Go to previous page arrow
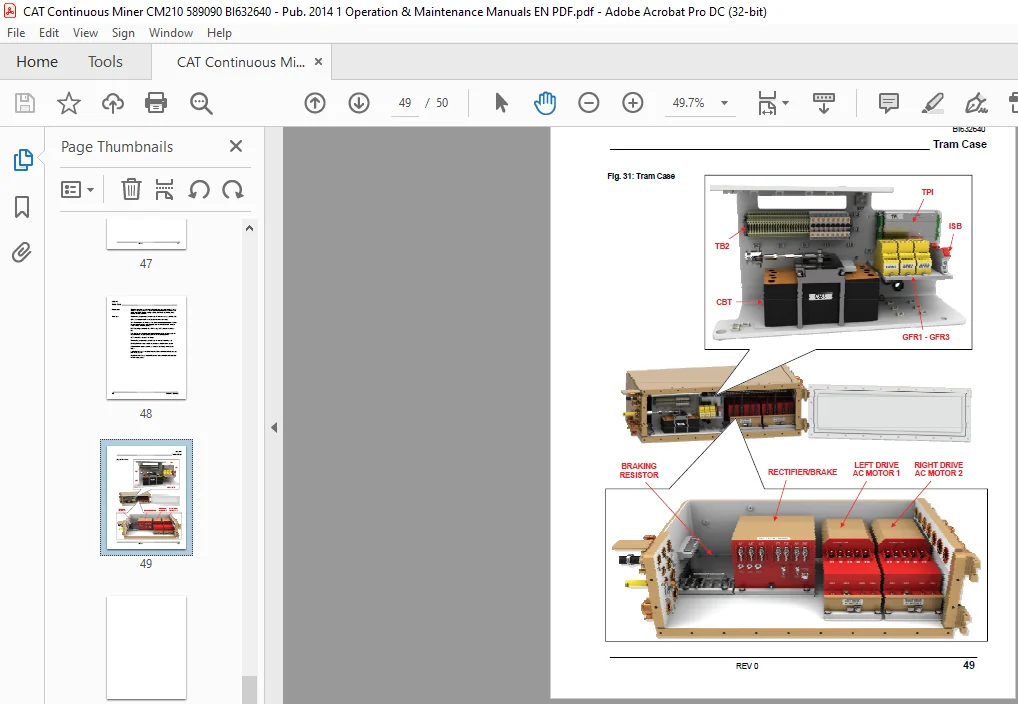The height and width of the screenshot is (704, 1018). pos(315,103)
